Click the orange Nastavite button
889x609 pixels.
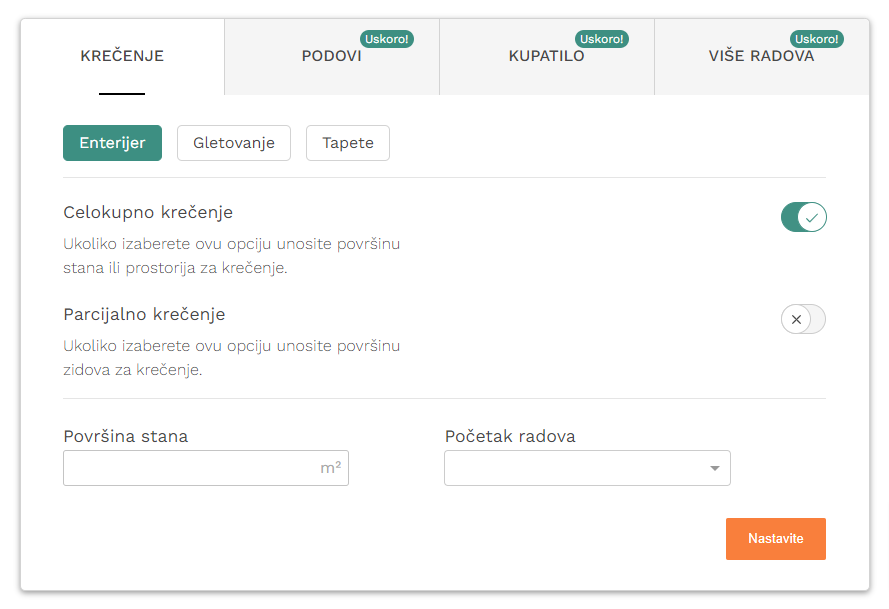[776, 539]
